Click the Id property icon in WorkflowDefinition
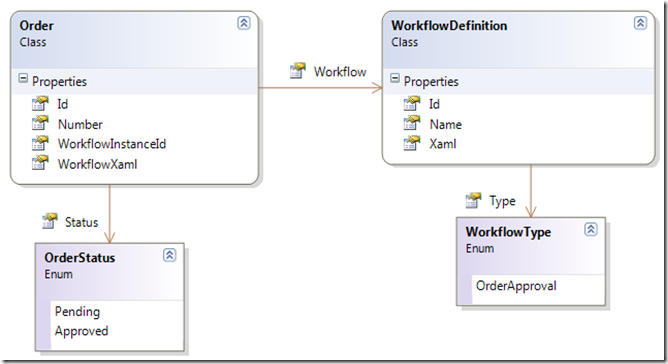 tap(412, 104)
